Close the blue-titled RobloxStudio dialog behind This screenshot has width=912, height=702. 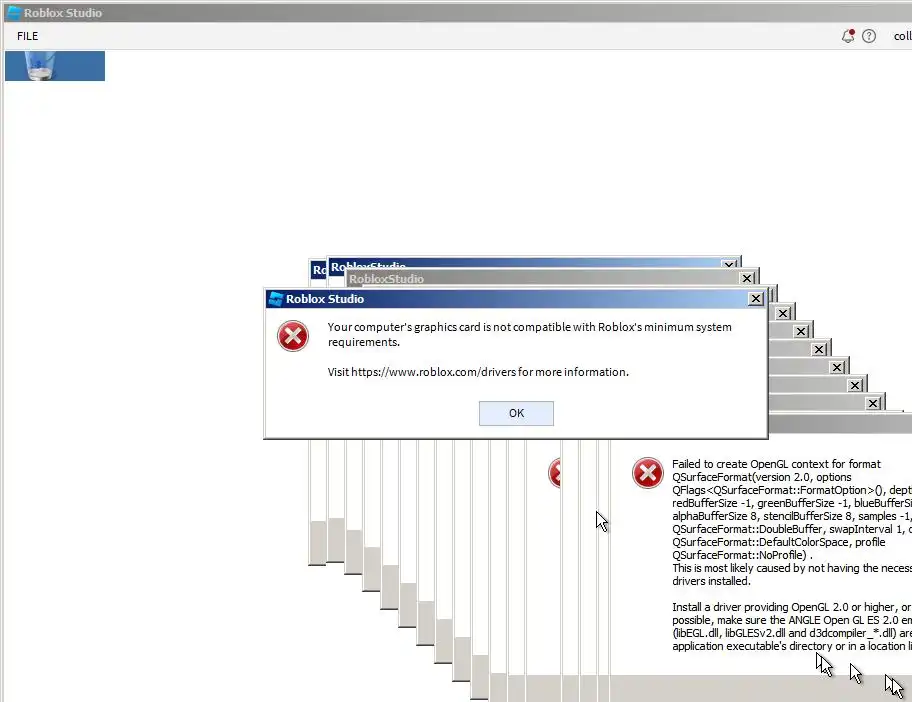click(x=729, y=265)
